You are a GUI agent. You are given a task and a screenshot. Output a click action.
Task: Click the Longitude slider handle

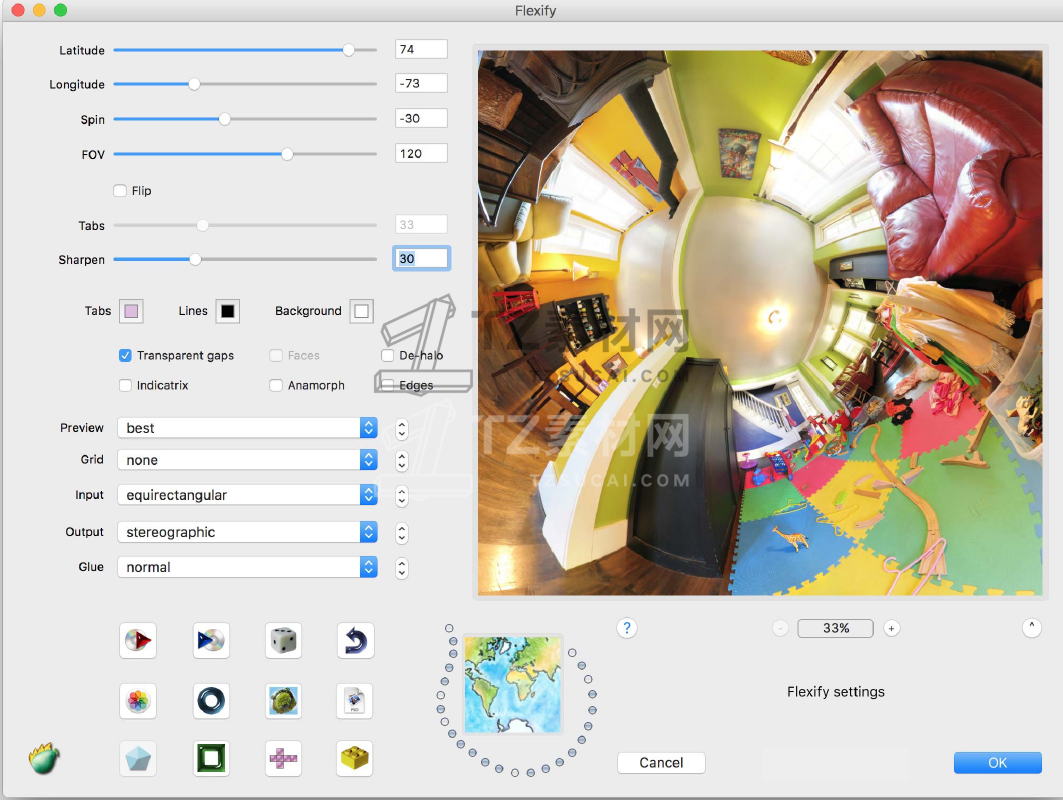point(194,84)
